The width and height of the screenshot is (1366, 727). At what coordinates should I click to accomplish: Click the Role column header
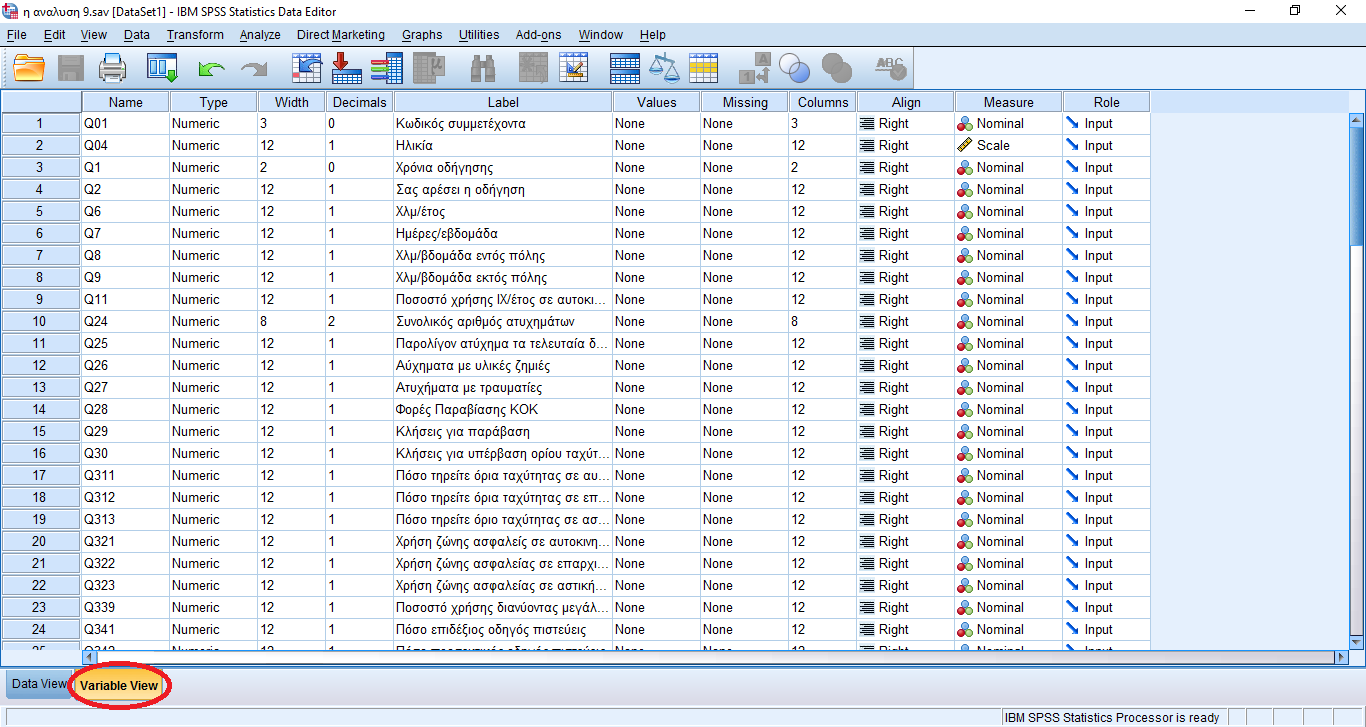pyautogui.click(x=1106, y=102)
